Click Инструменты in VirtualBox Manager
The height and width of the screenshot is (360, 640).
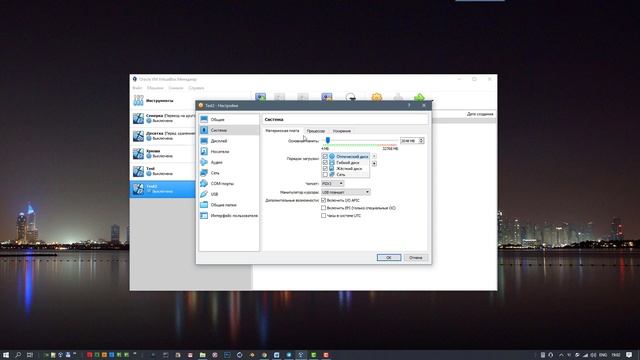point(163,100)
